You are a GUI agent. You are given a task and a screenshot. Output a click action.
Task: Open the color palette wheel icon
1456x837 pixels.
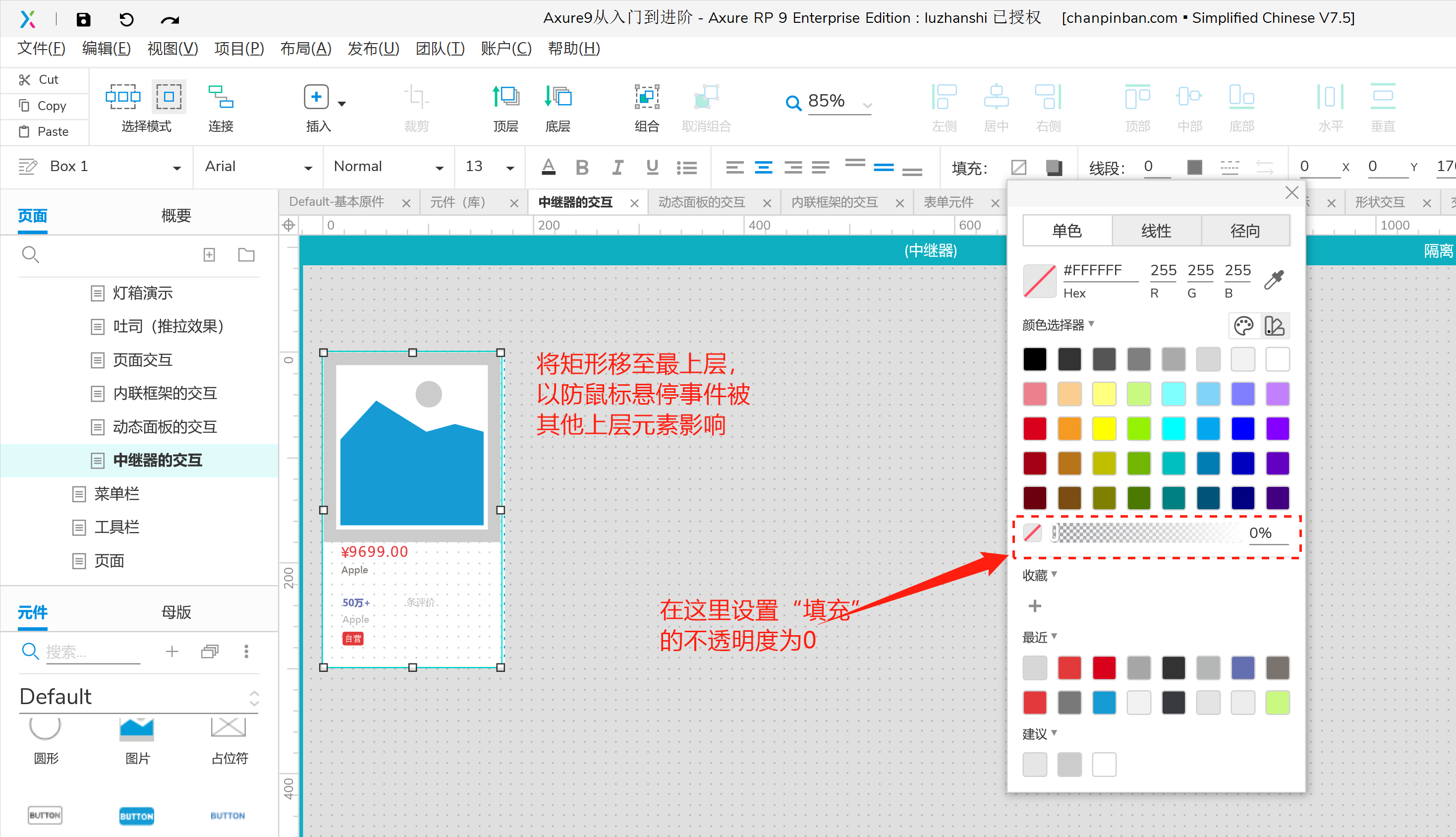(x=1243, y=326)
